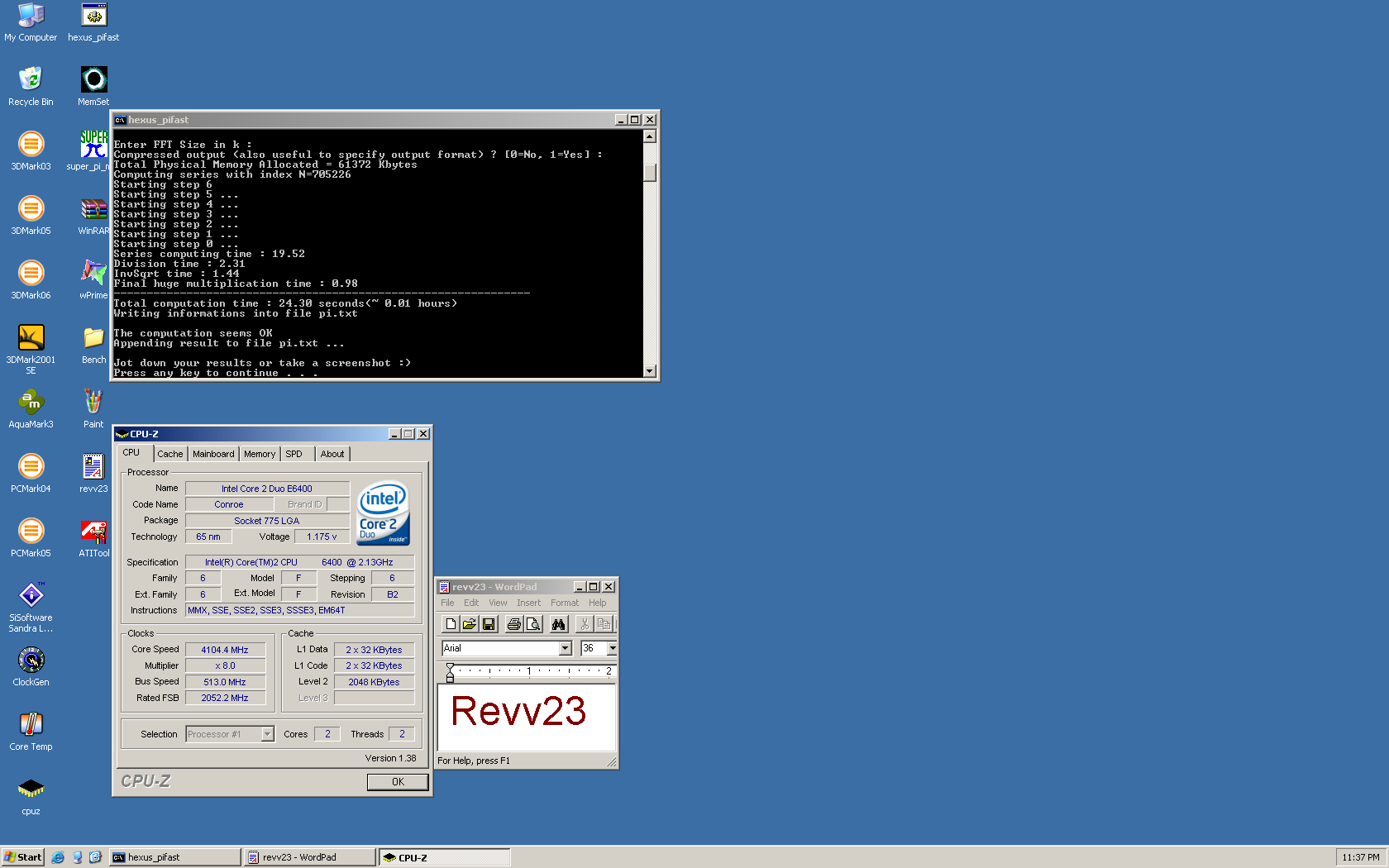Click the Find binoculars icon in WordPad

[x=559, y=624]
